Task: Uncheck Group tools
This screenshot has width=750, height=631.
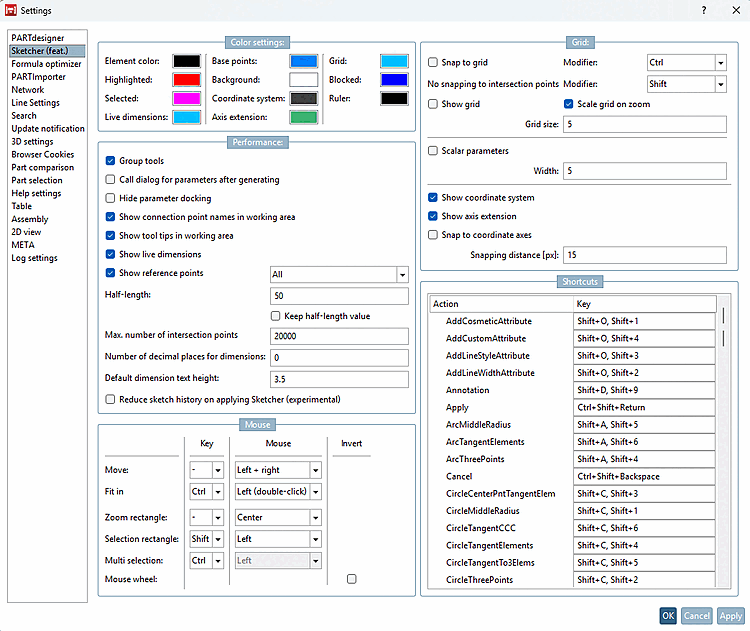Action: coord(110,161)
